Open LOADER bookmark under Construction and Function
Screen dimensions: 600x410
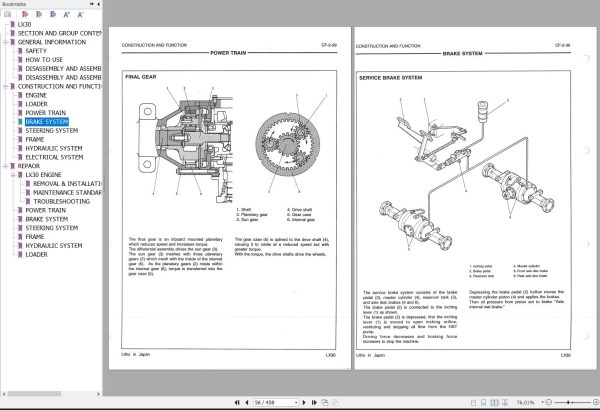point(36,104)
